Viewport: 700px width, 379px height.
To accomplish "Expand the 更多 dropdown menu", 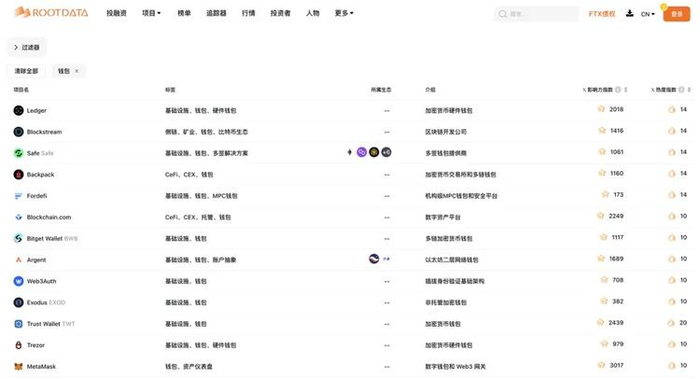I will [344, 13].
